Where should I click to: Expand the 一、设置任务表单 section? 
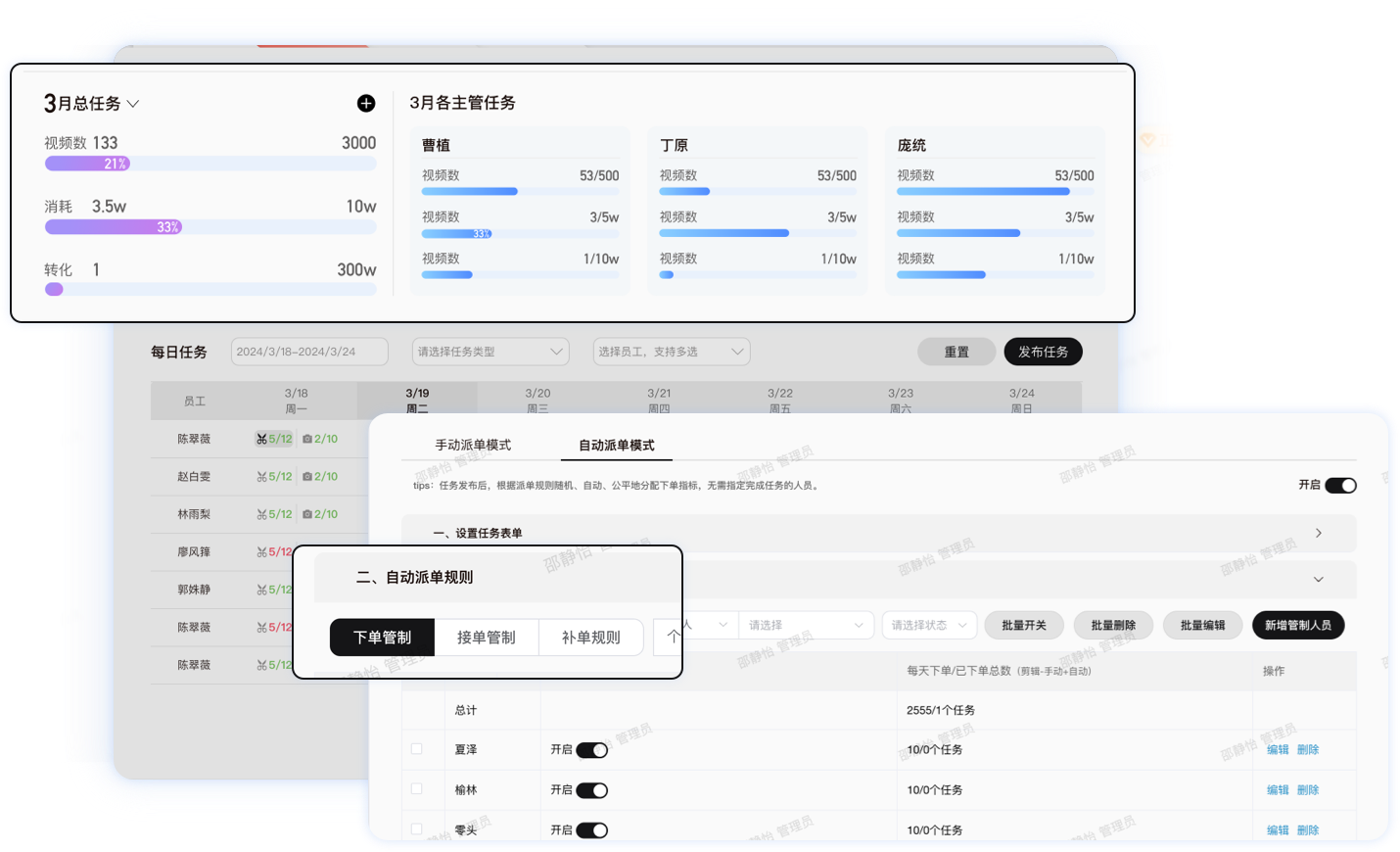[x=1318, y=533]
